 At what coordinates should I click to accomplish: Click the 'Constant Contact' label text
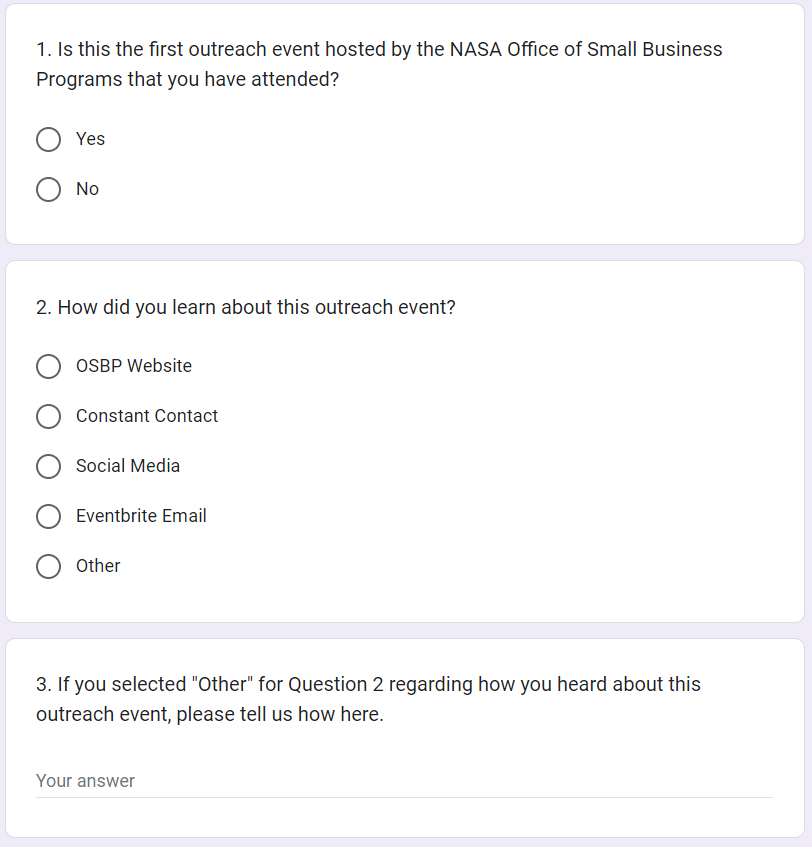click(147, 416)
